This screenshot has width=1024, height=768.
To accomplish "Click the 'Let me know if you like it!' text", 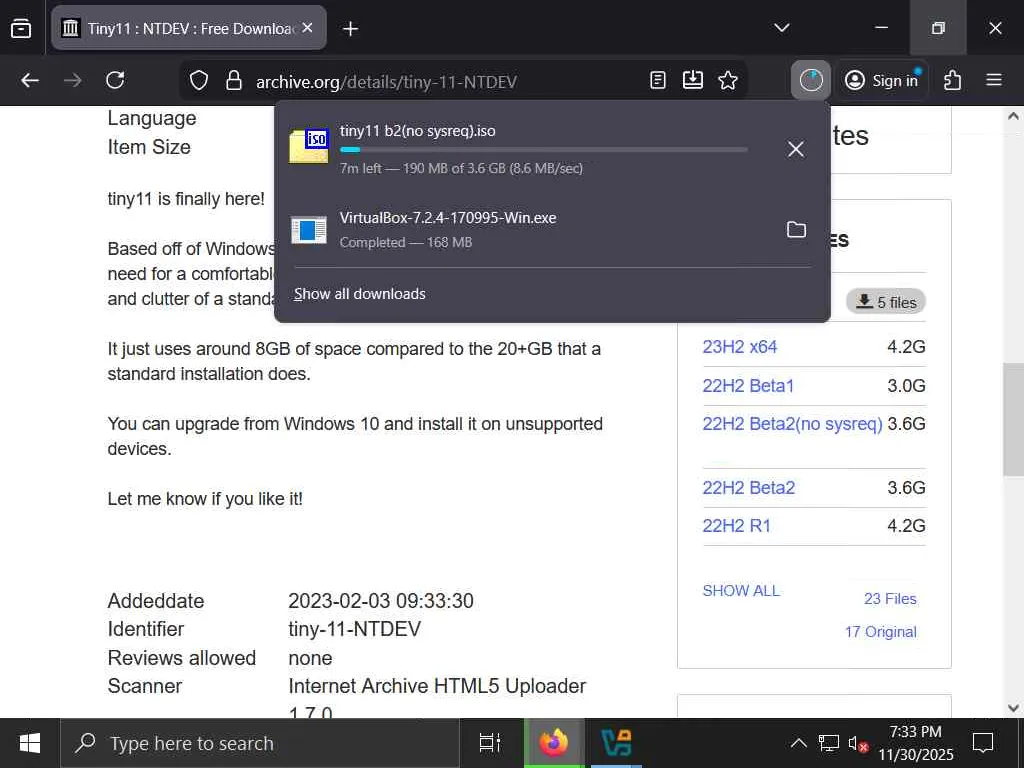I will click(x=205, y=499).
